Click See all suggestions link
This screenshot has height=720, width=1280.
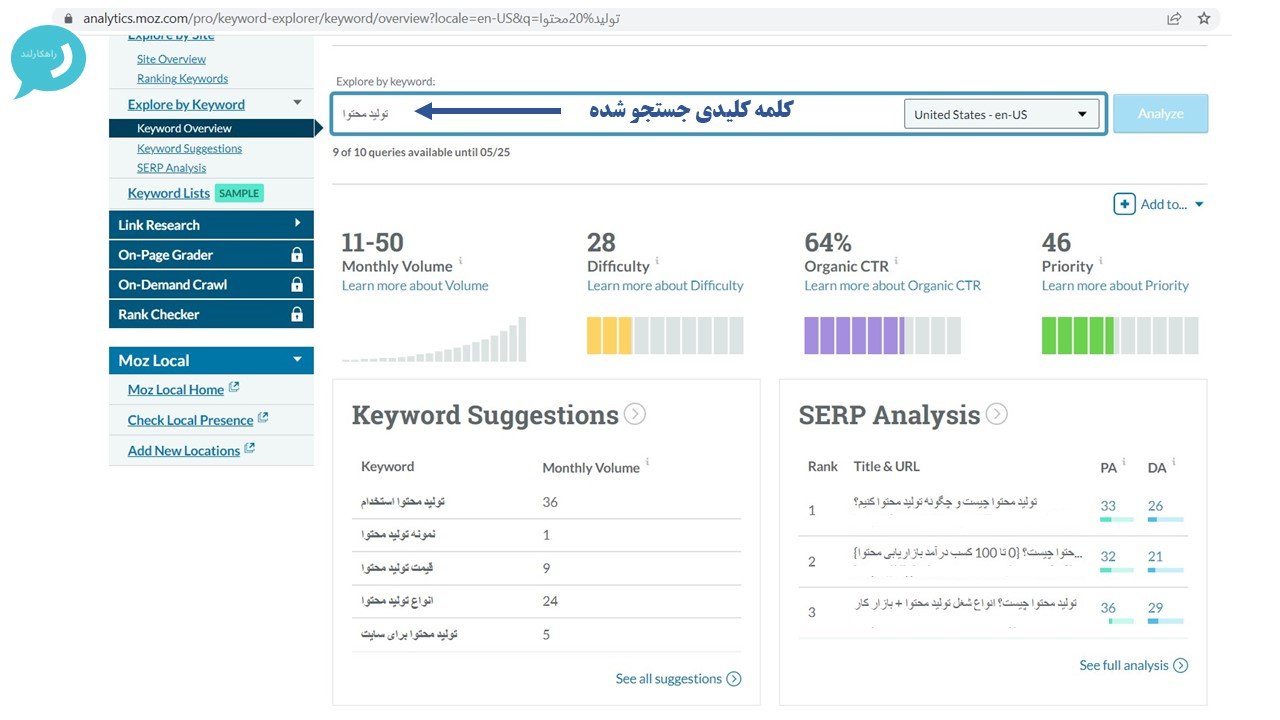click(678, 679)
